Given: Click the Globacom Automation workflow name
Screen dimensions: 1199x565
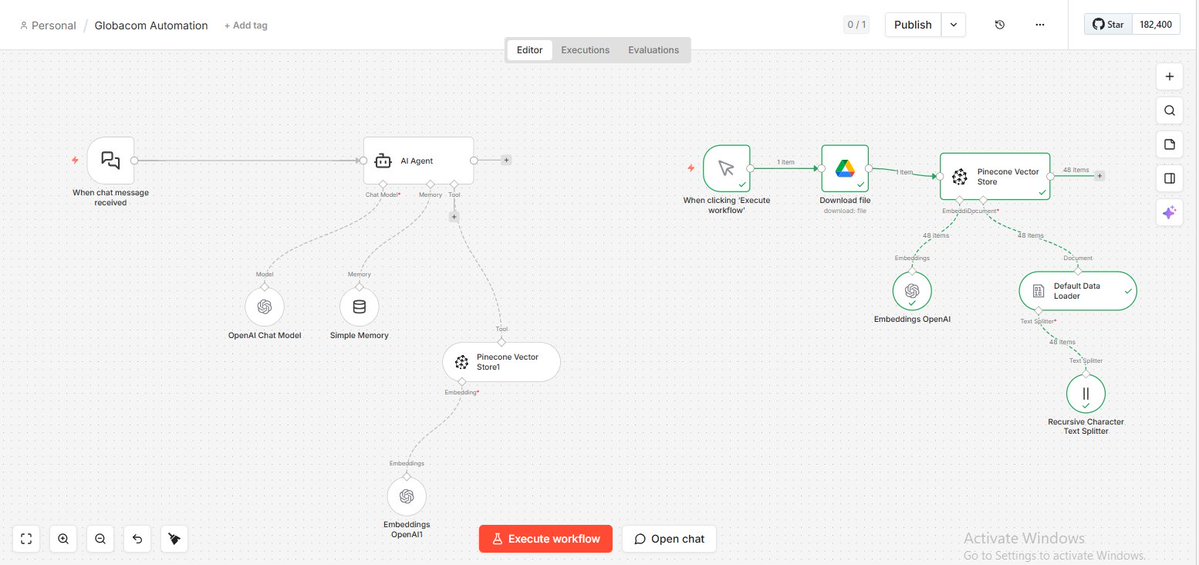Looking at the screenshot, I should pos(151,25).
